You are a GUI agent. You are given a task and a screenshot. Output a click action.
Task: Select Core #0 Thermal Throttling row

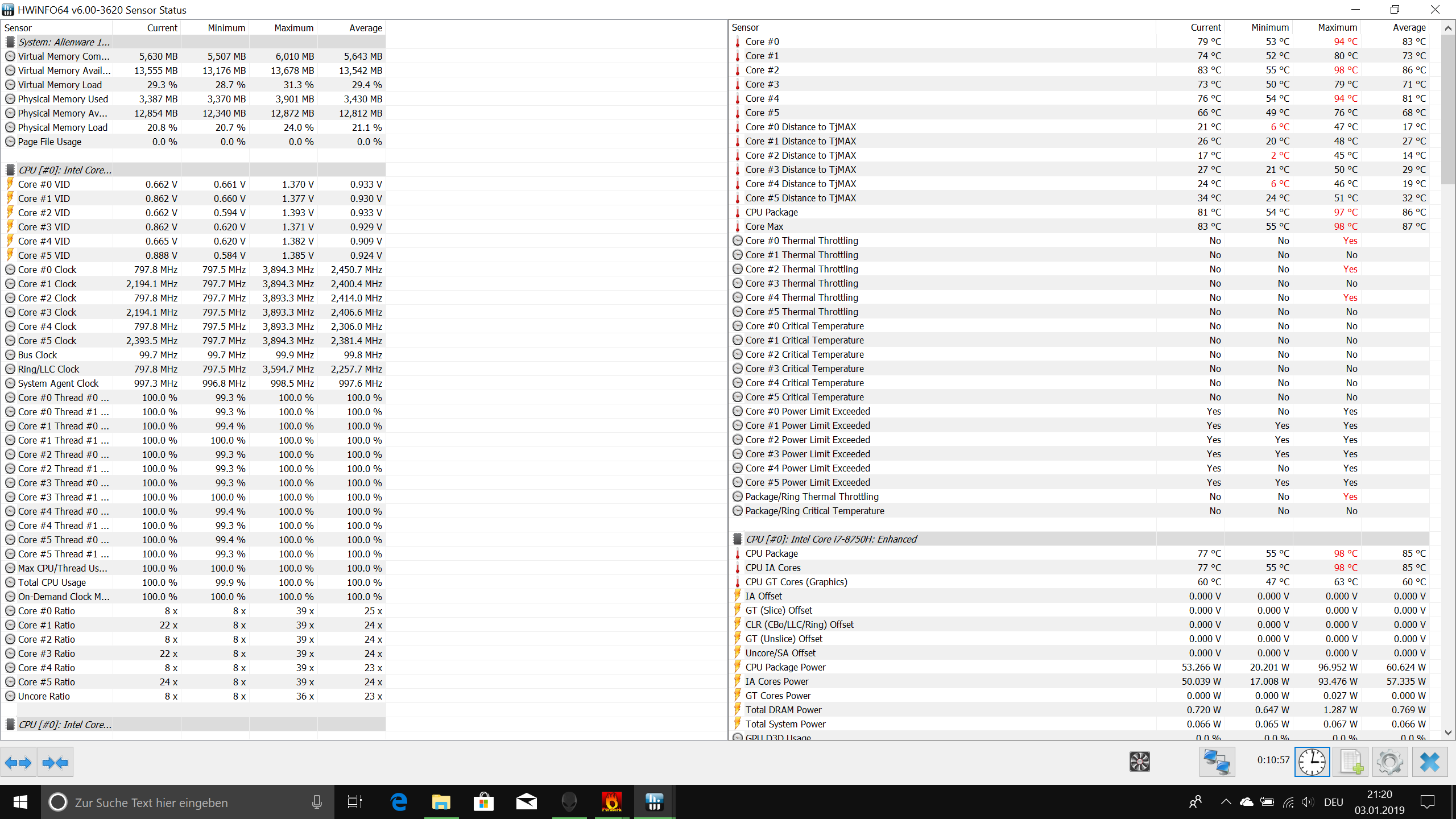coord(1079,241)
